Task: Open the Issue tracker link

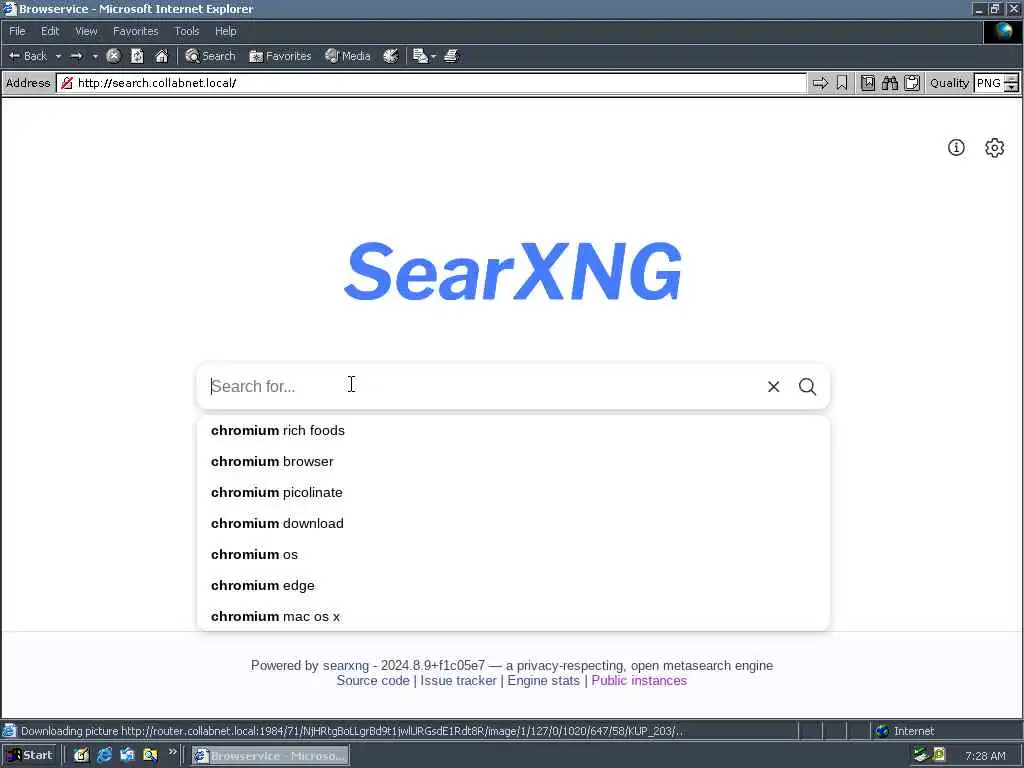Action: tap(458, 680)
